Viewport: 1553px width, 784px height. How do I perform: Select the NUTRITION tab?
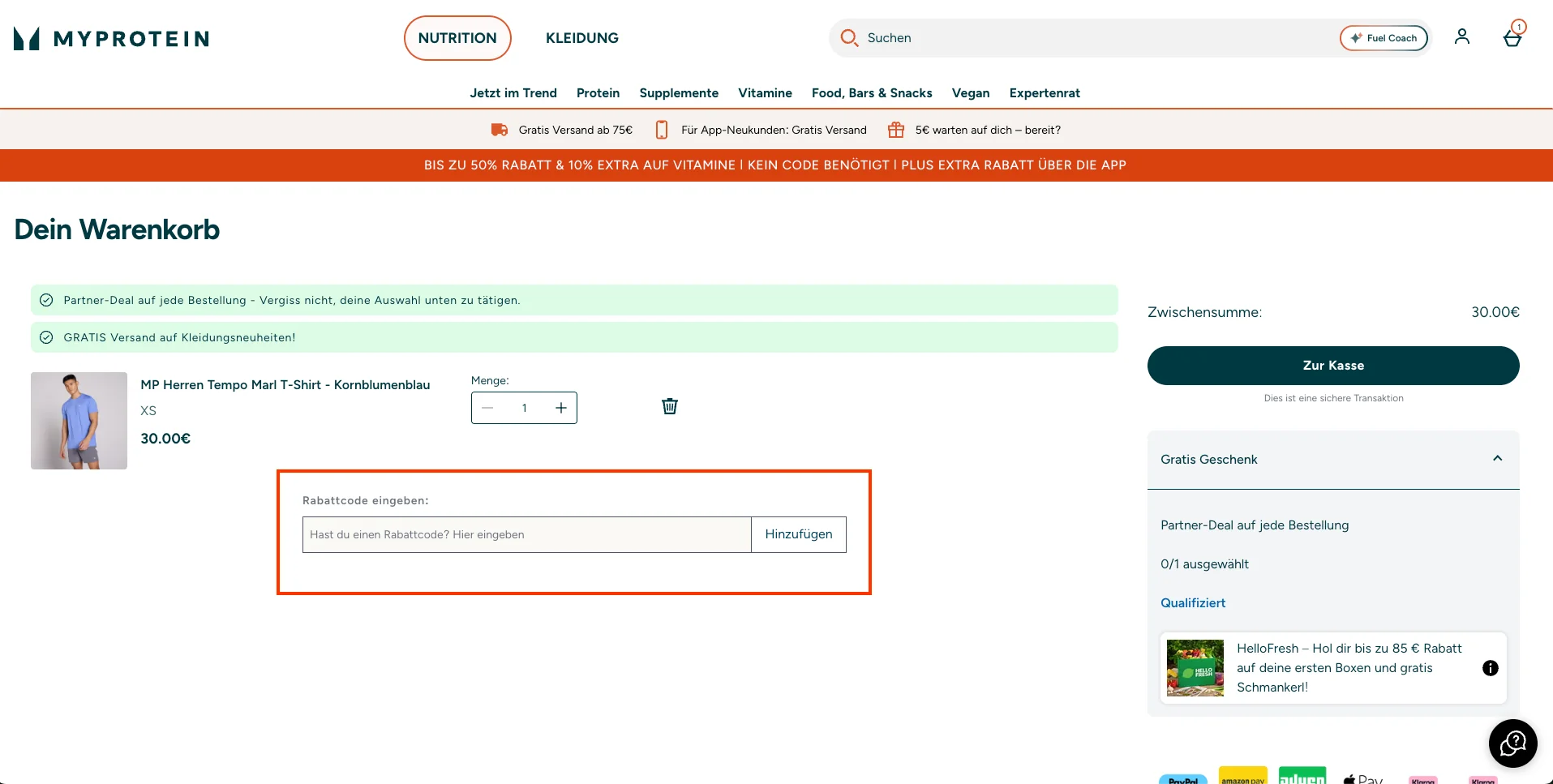tap(457, 38)
